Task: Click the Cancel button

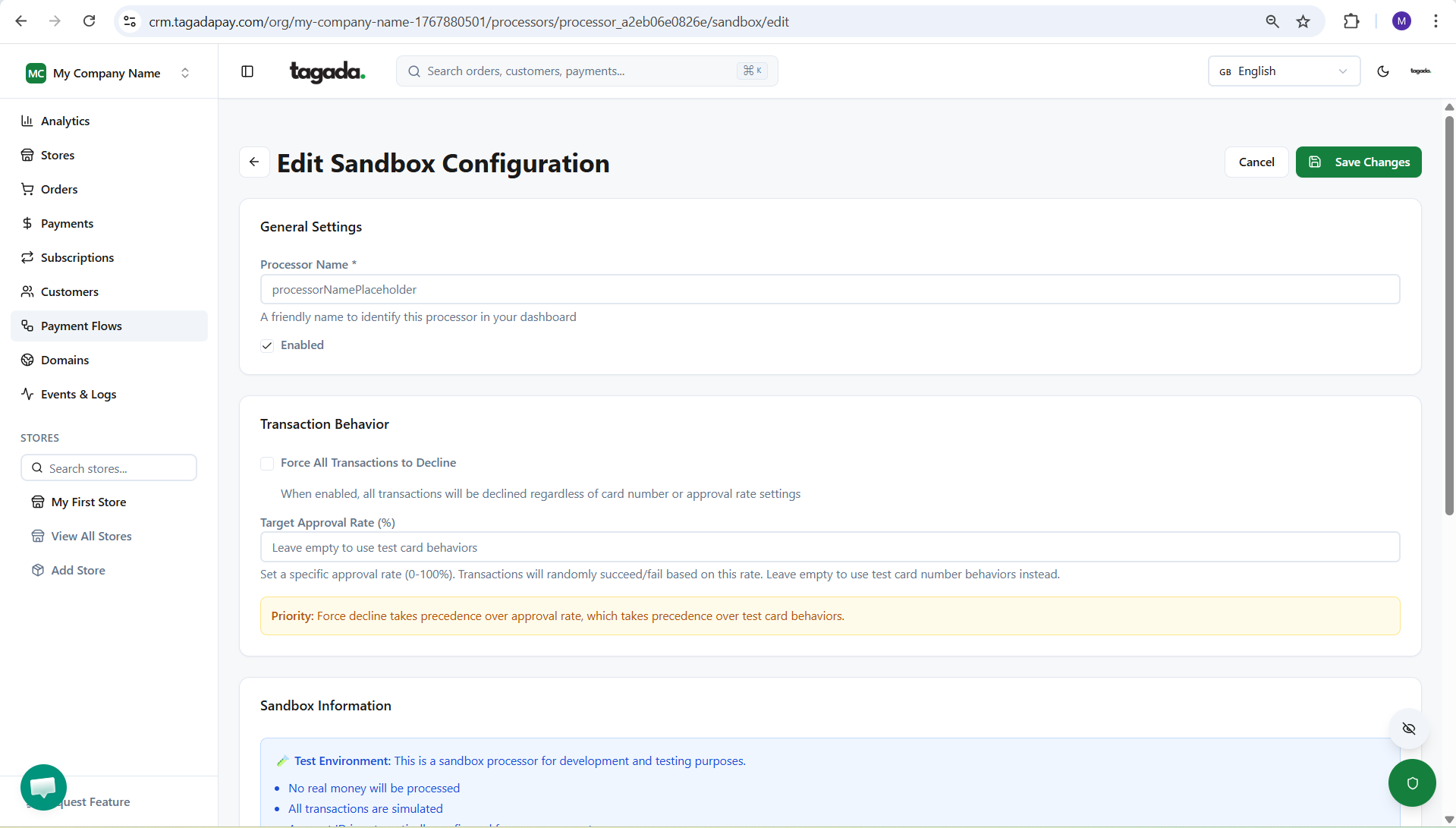Action: coord(1256,162)
